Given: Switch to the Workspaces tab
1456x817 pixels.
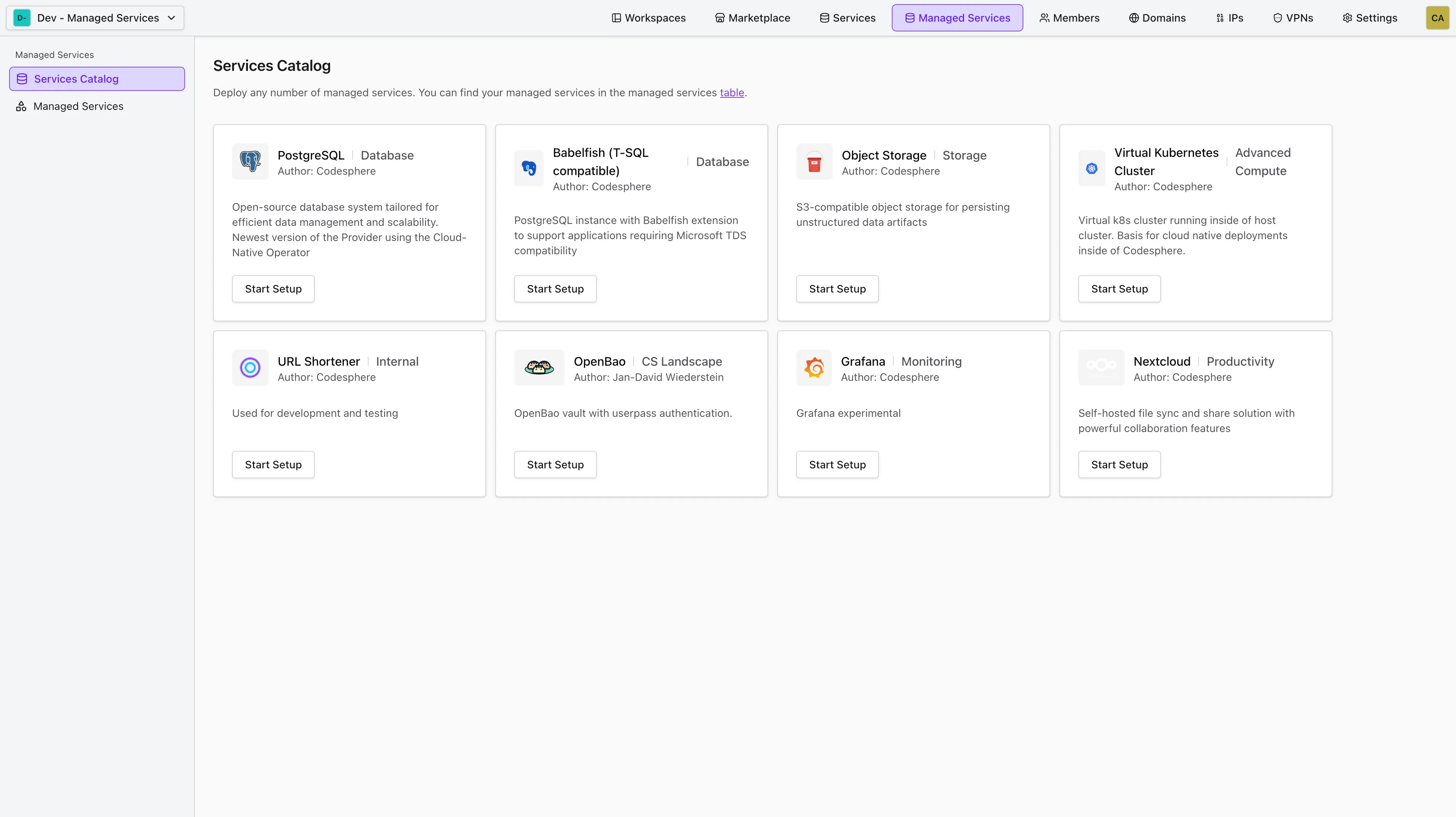Looking at the screenshot, I should (x=648, y=18).
